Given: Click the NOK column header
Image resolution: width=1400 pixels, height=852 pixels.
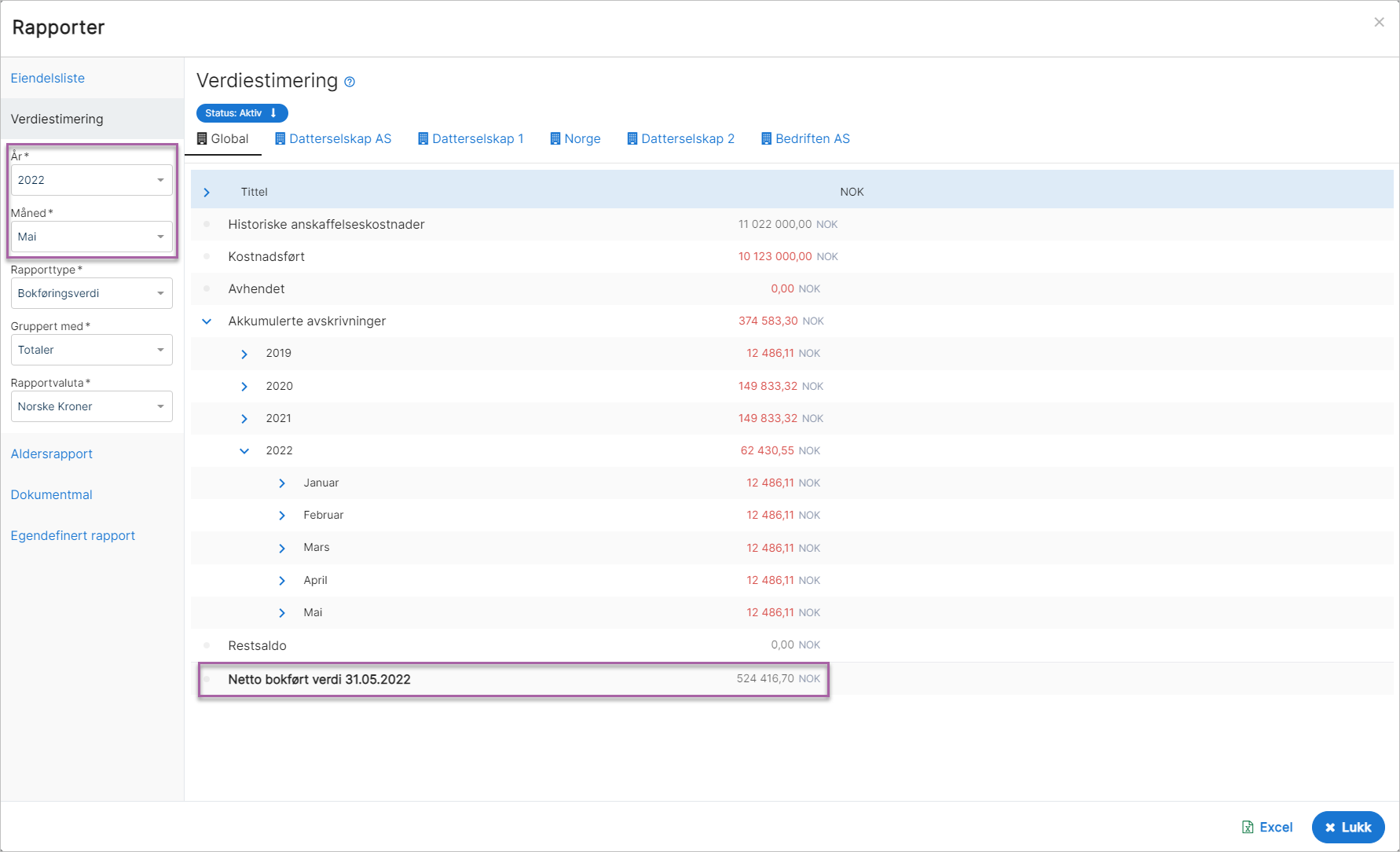Looking at the screenshot, I should 852,192.
